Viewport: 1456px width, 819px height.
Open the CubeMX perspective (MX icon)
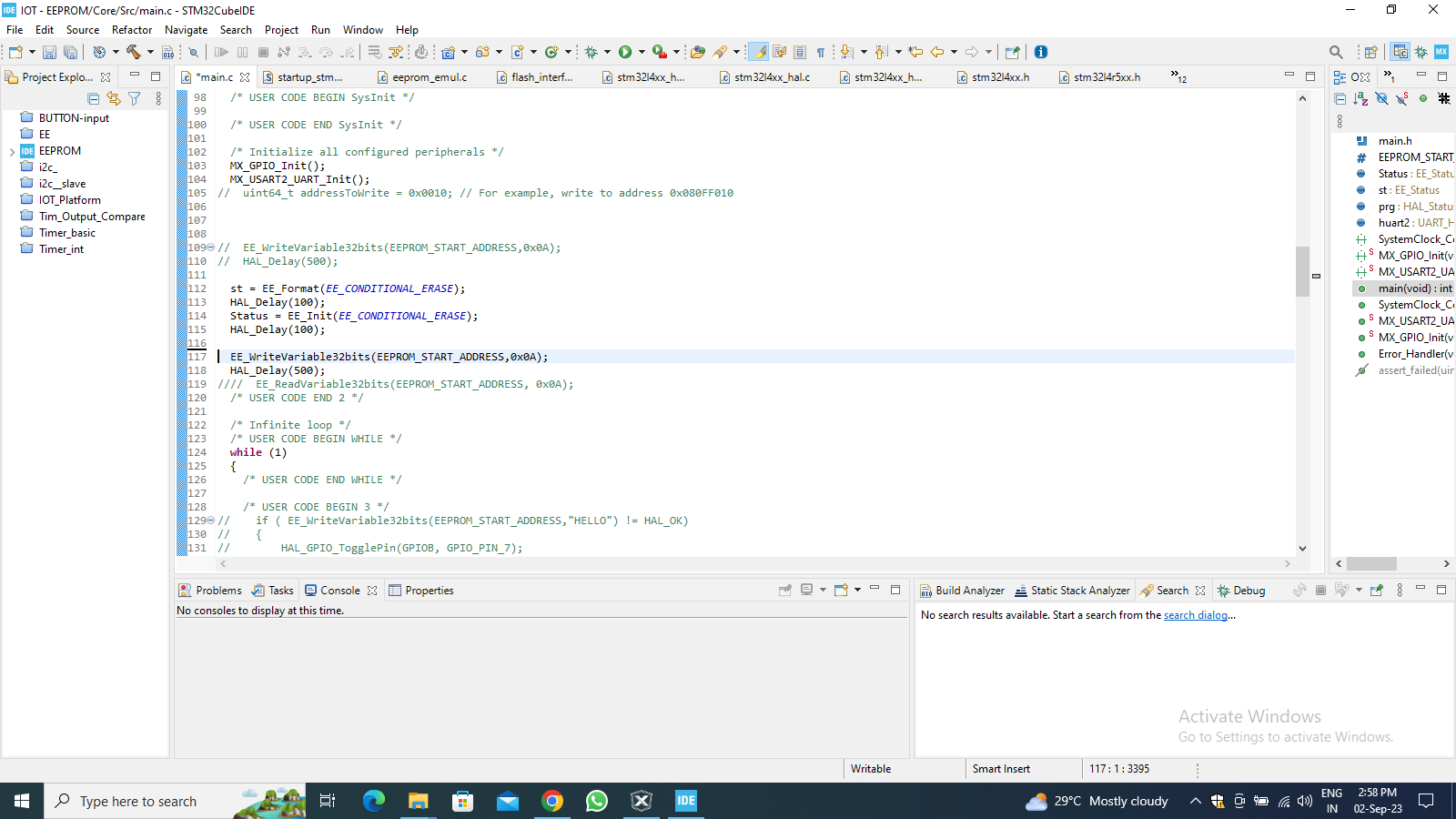pos(1441,52)
